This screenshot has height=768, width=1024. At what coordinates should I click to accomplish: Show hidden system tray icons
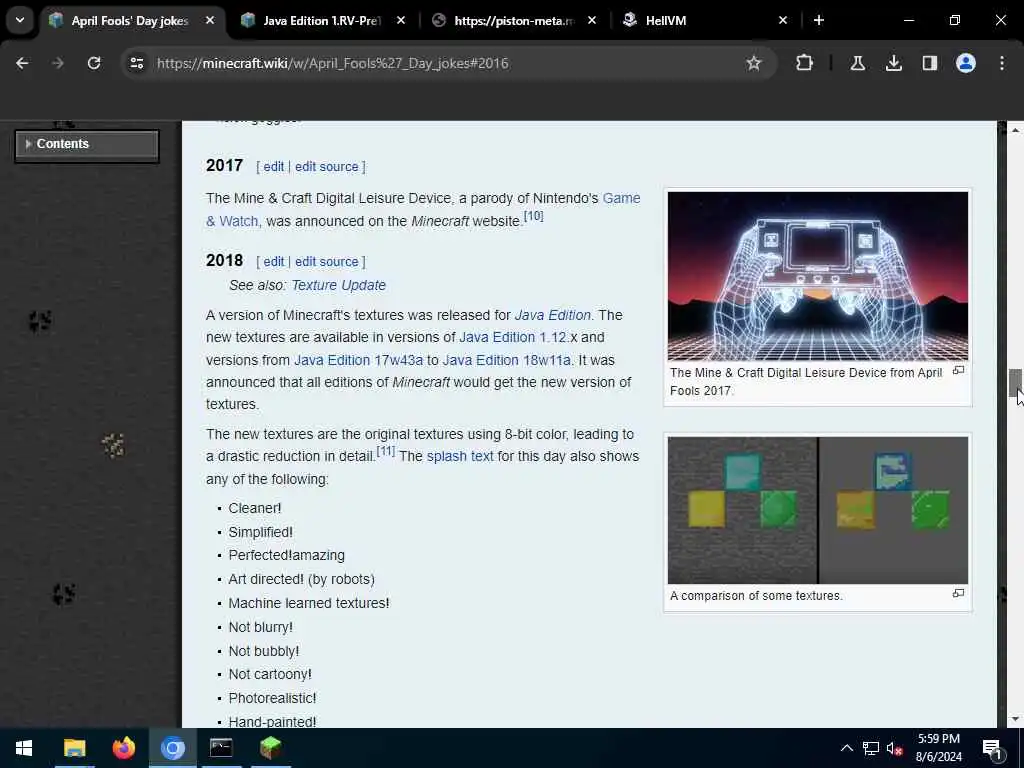tap(846, 748)
